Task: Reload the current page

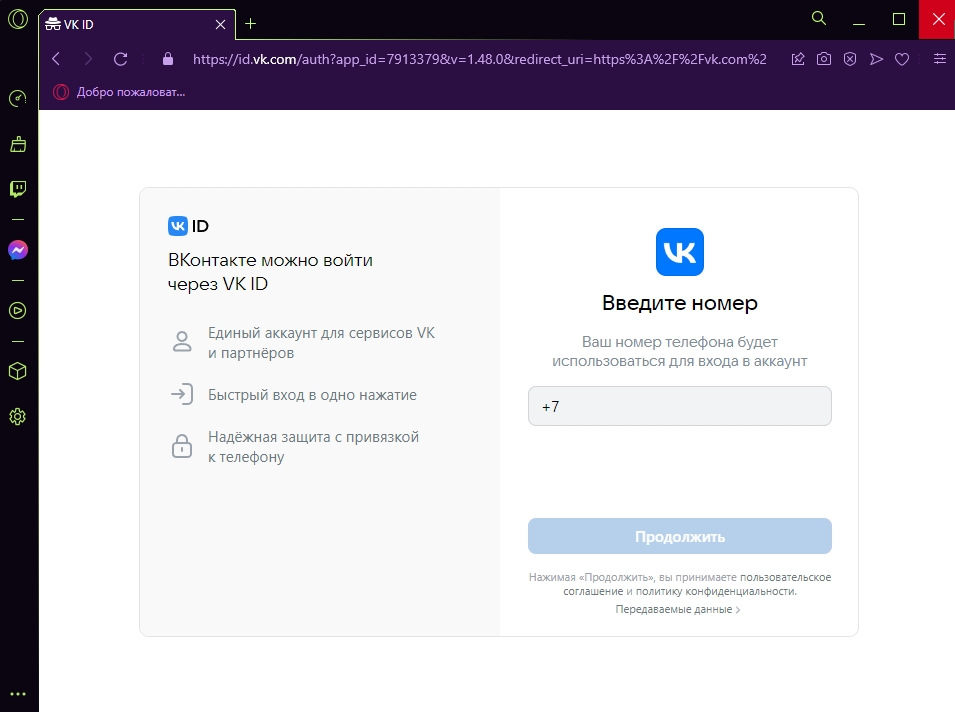Action: click(x=121, y=58)
